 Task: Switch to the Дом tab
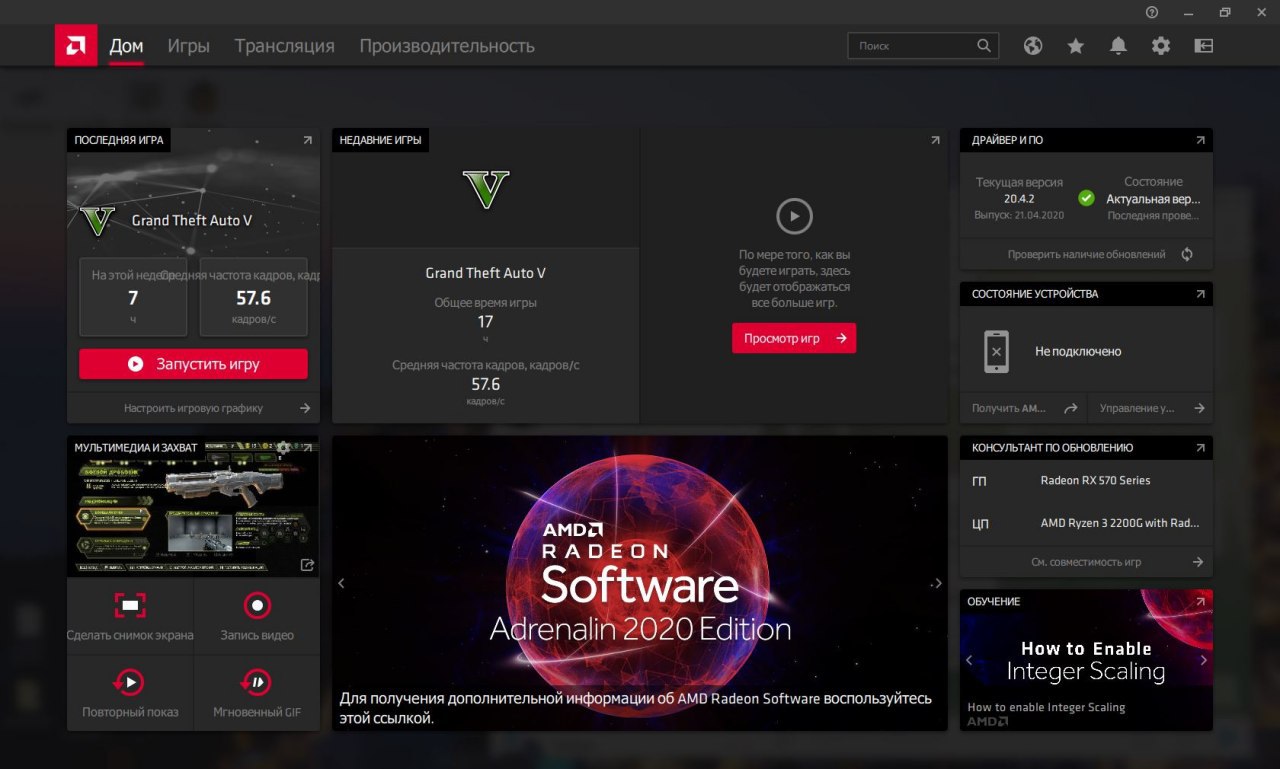[x=126, y=46]
